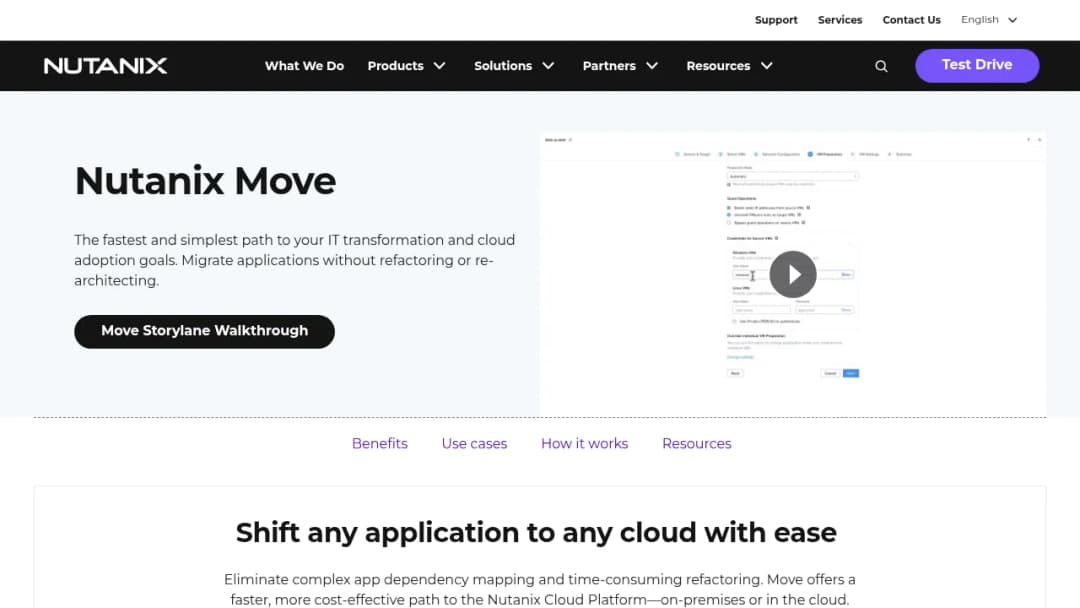
Task: Open the English language dropdown
Action: pos(989,19)
